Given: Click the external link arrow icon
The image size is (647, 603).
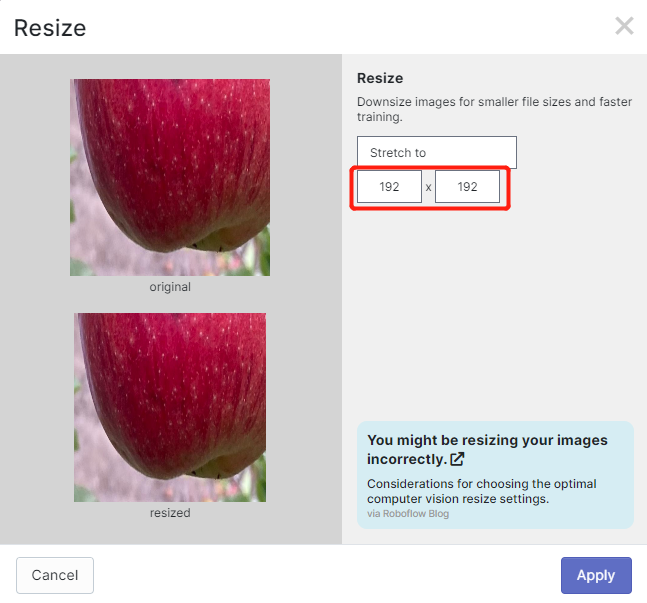Looking at the screenshot, I should coord(457,459).
